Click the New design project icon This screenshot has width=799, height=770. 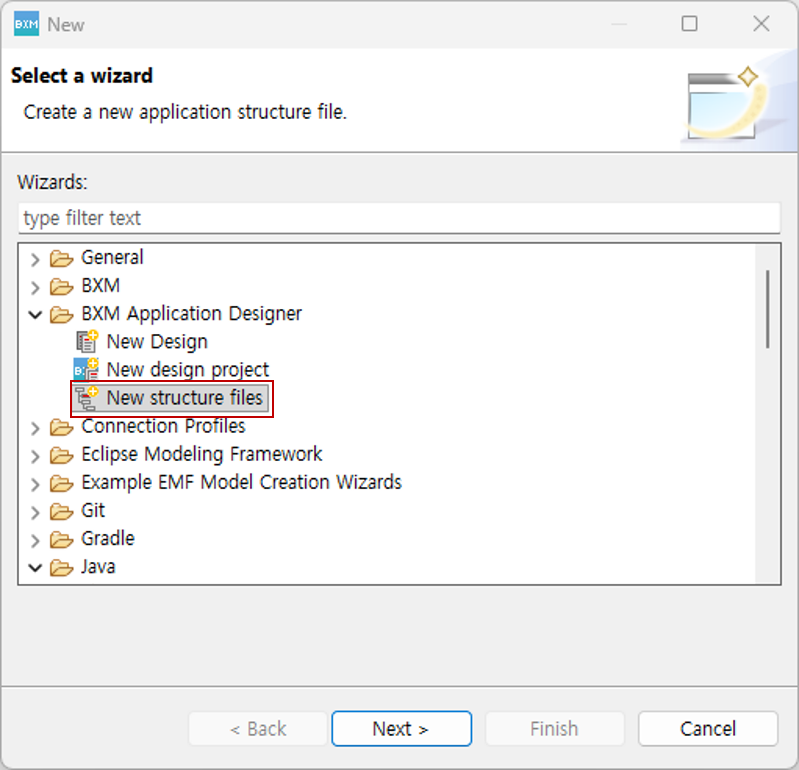(87, 370)
